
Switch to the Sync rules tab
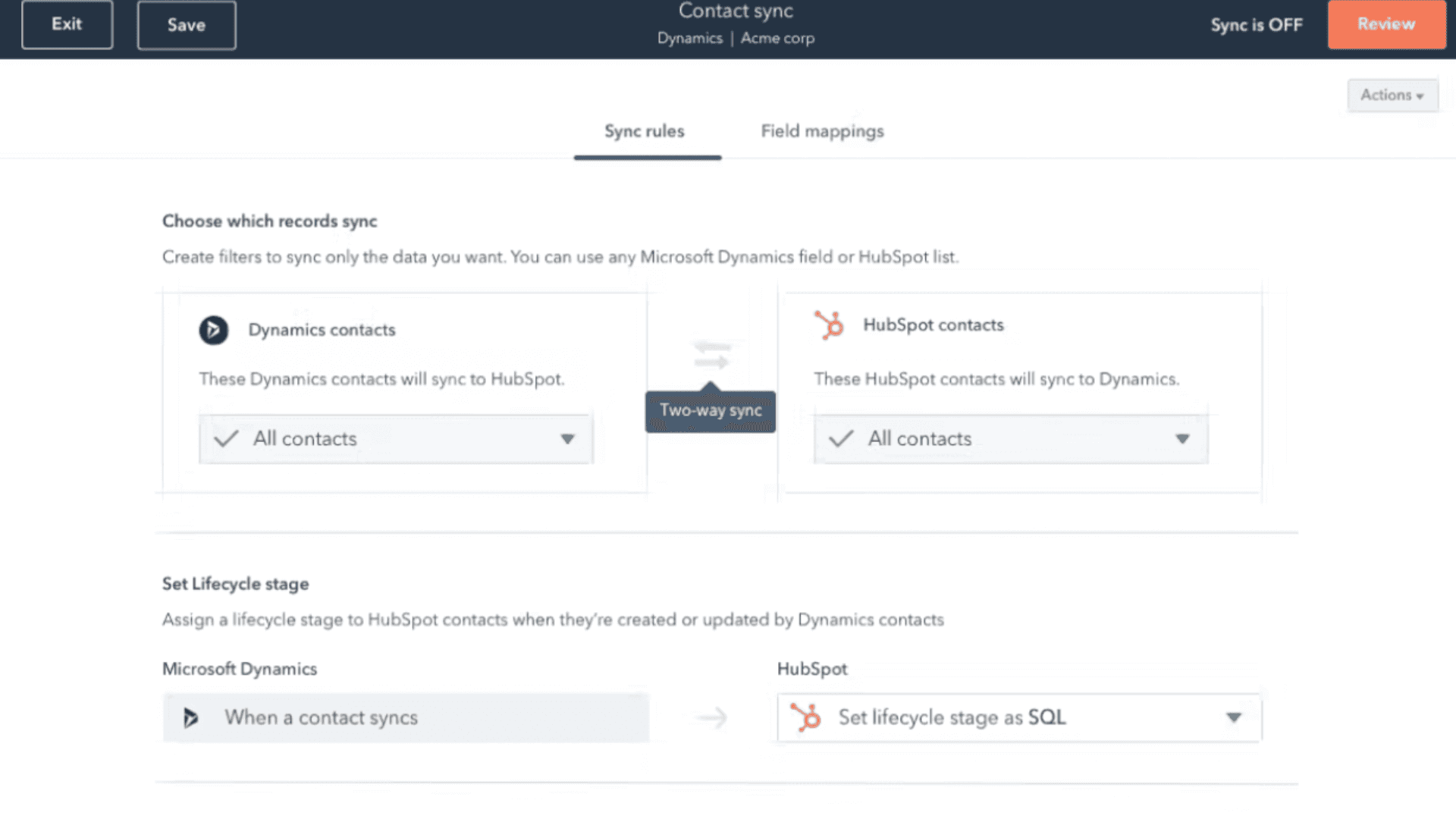[645, 131]
